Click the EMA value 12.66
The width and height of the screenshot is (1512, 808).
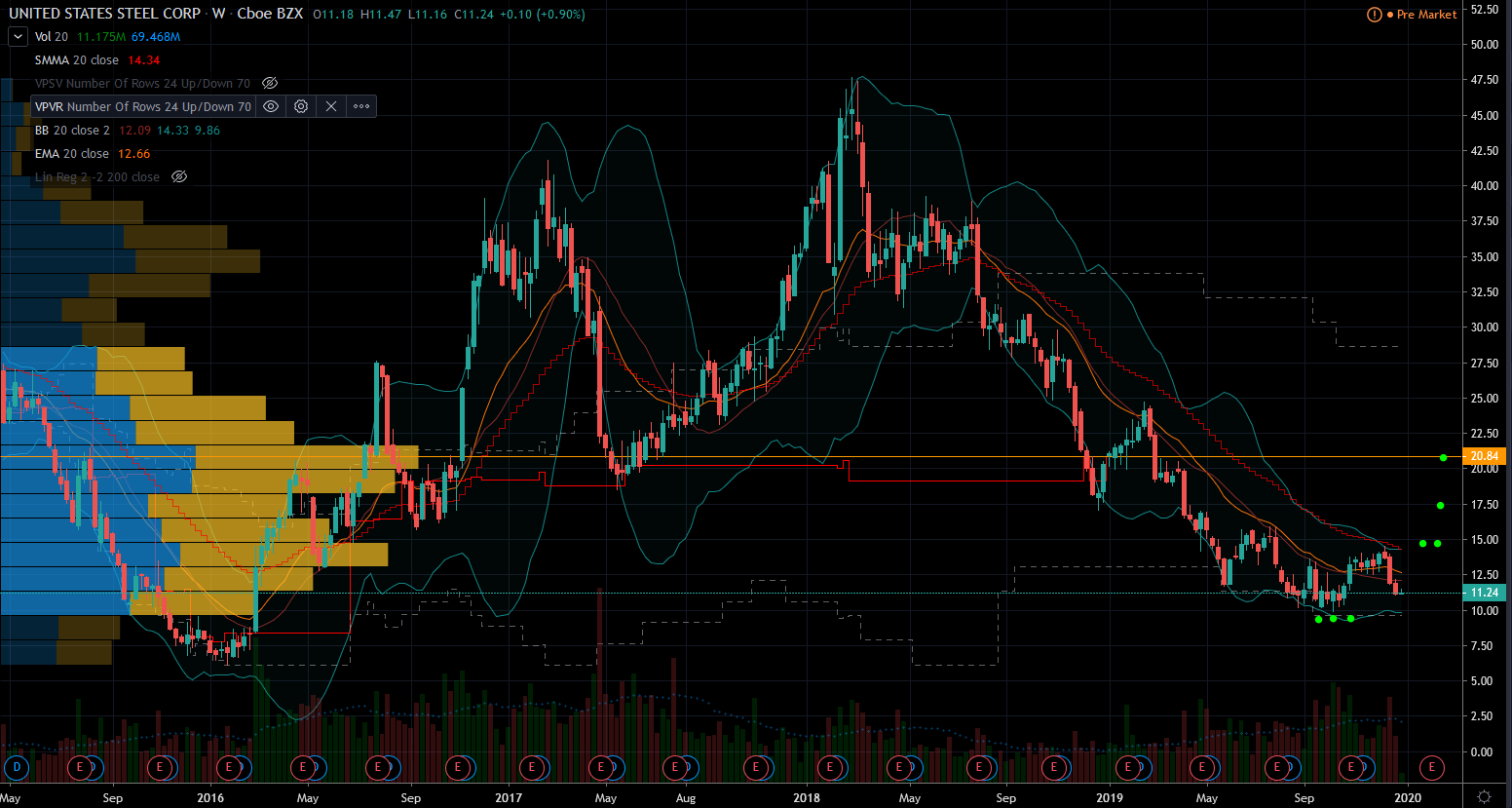(x=134, y=153)
